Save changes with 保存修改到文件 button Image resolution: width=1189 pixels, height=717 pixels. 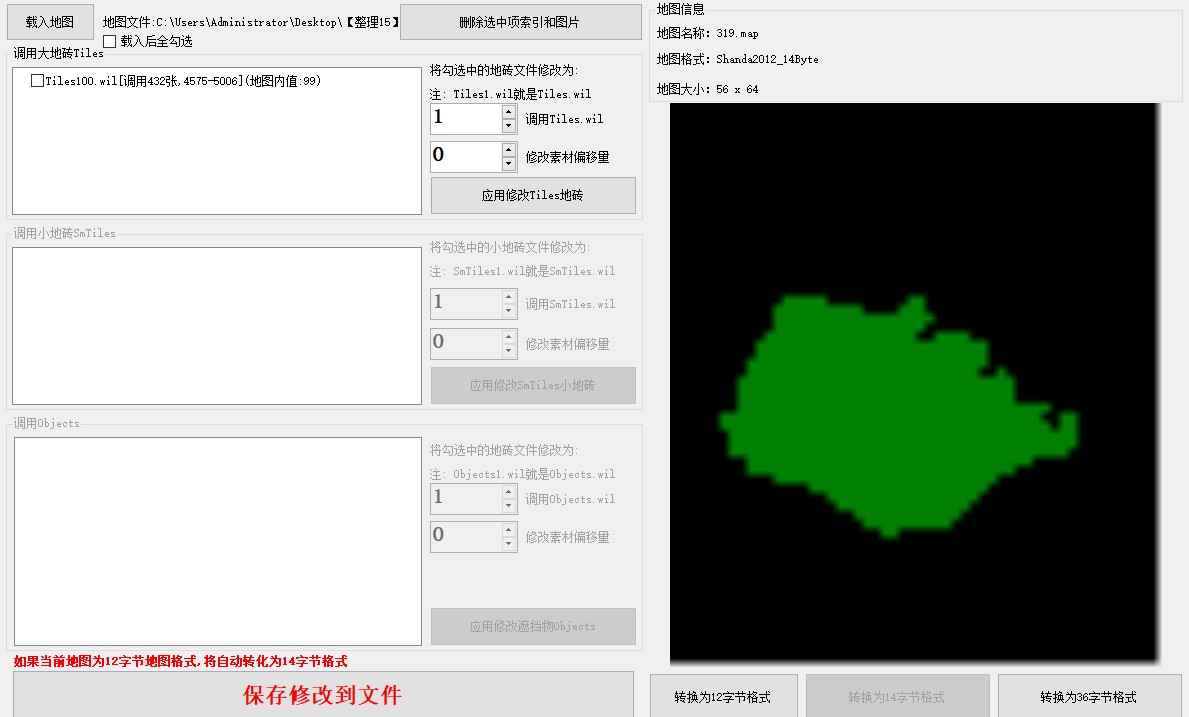click(x=323, y=695)
